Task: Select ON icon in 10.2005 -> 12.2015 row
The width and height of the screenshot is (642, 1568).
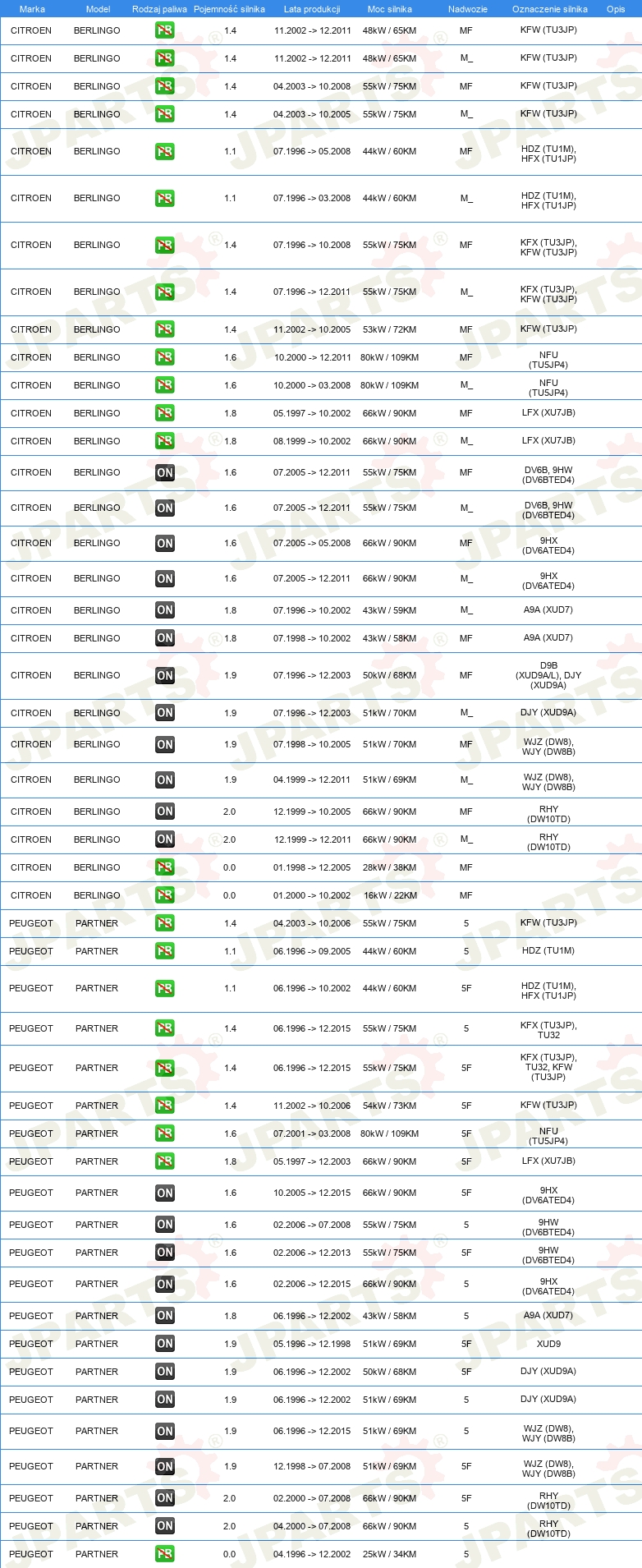Action: tap(165, 1193)
